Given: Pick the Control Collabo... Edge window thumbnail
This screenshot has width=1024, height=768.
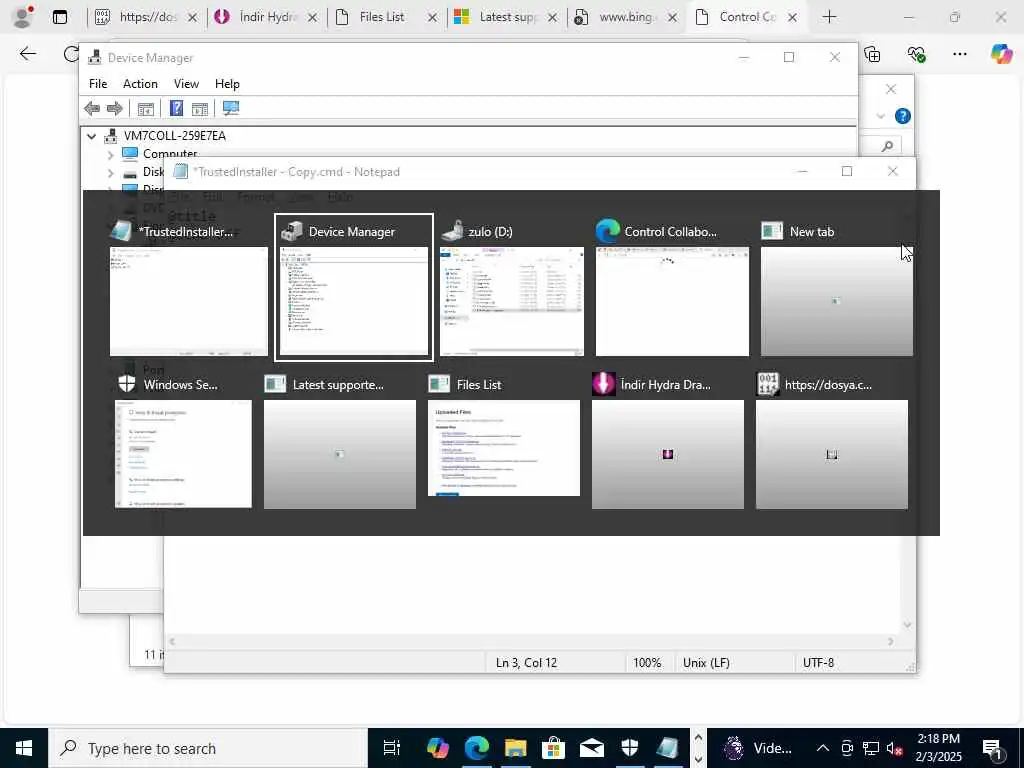Looking at the screenshot, I should click(x=672, y=287).
